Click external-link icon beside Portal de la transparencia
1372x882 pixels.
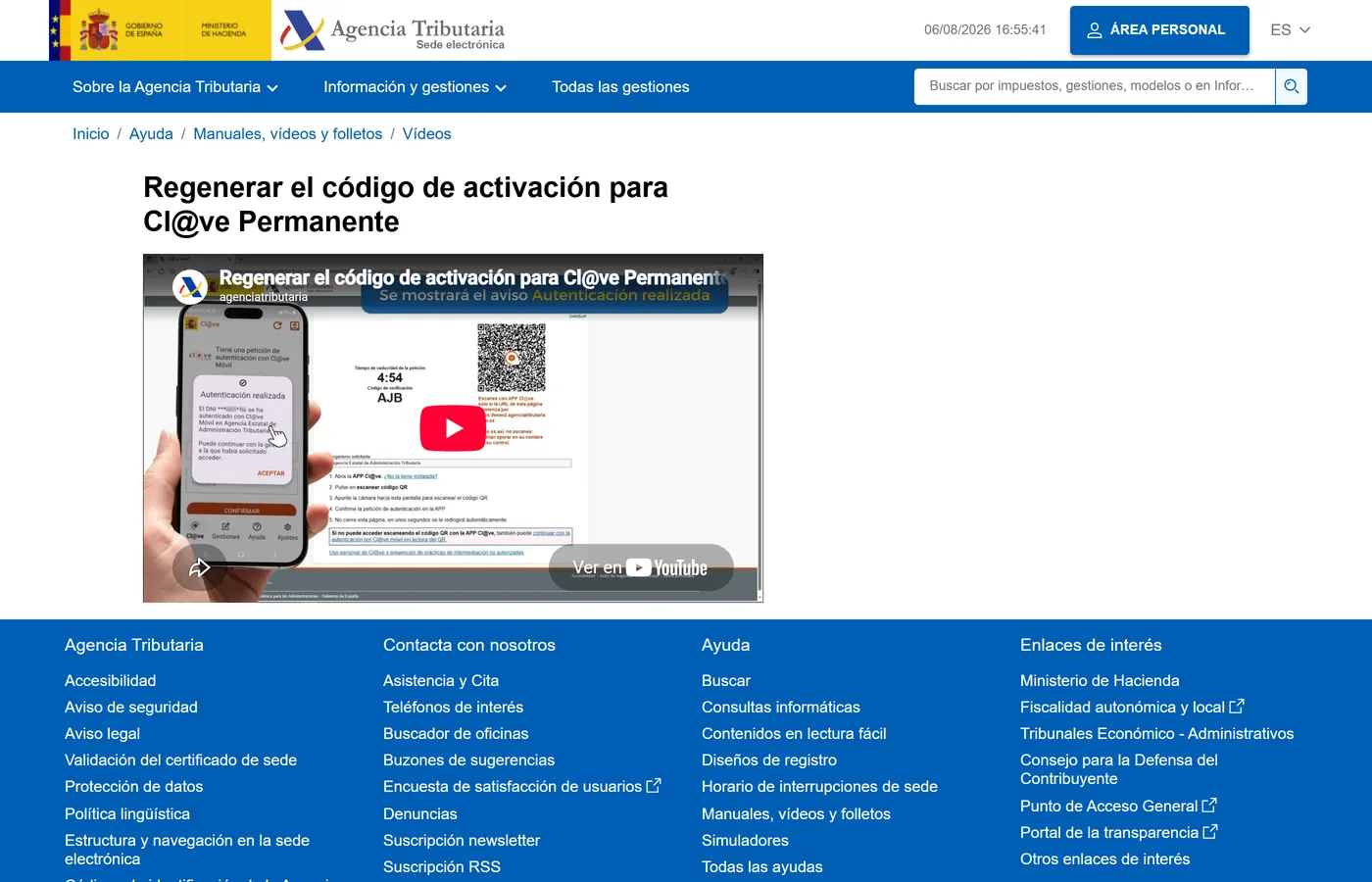(1210, 831)
